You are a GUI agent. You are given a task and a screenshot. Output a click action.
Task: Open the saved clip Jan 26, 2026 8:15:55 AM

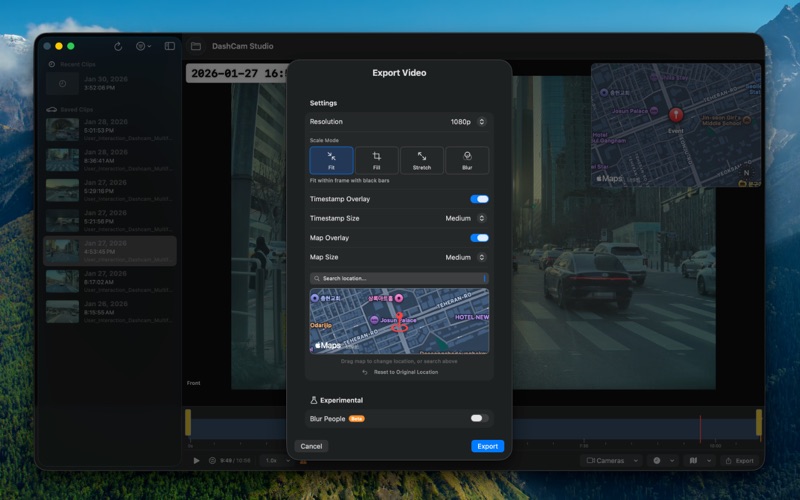[x=110, y=312]
